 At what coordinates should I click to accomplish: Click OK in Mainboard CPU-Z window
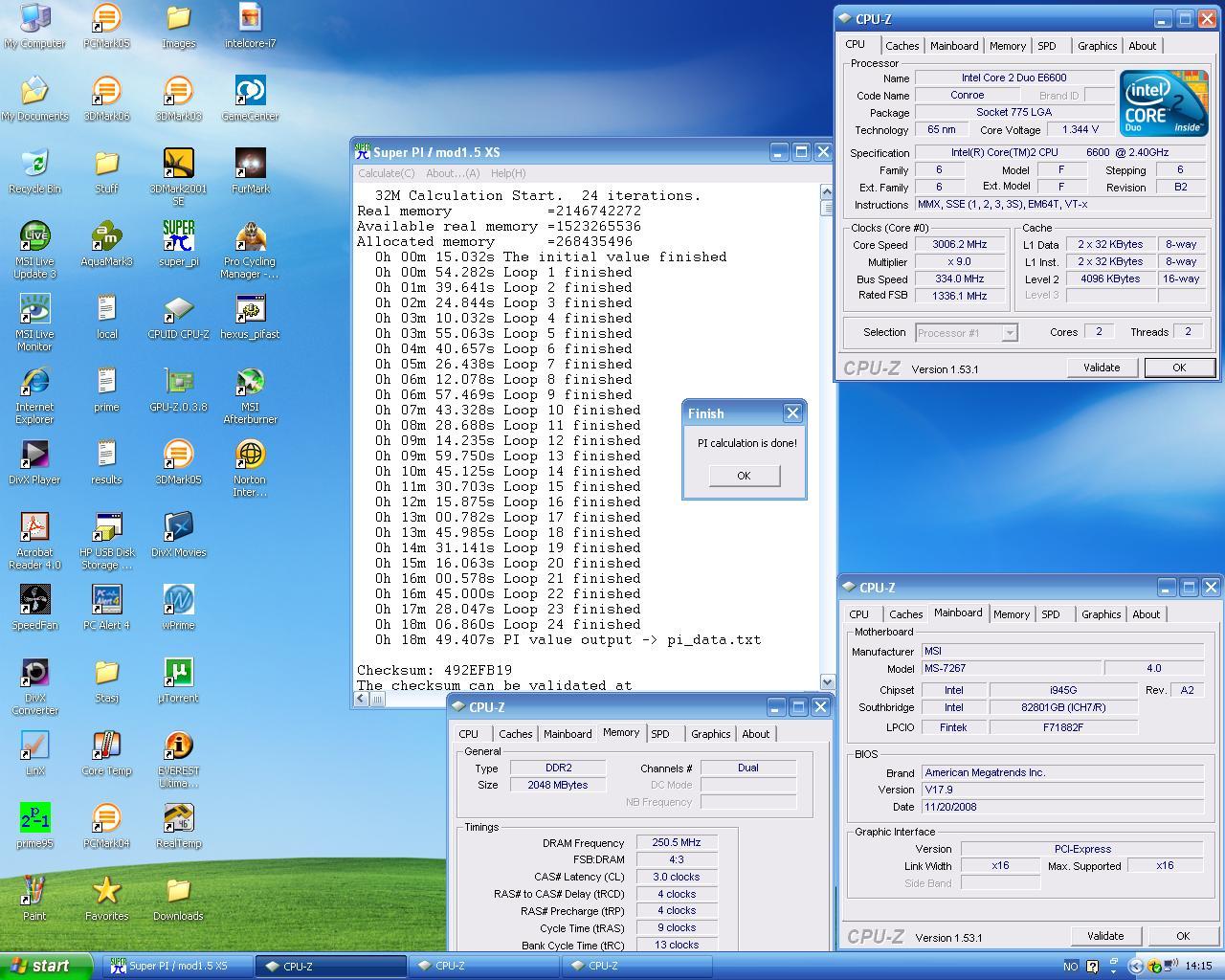[x=1183, y=936]
